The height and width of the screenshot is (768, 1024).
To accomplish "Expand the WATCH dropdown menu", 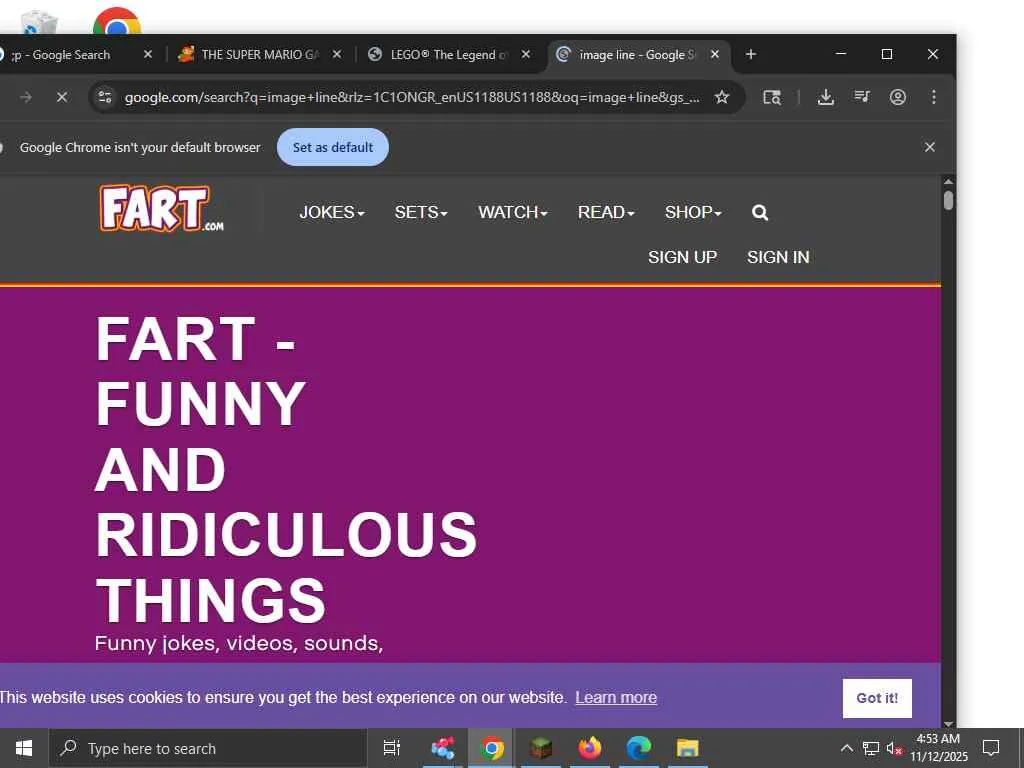I will 513,212.
